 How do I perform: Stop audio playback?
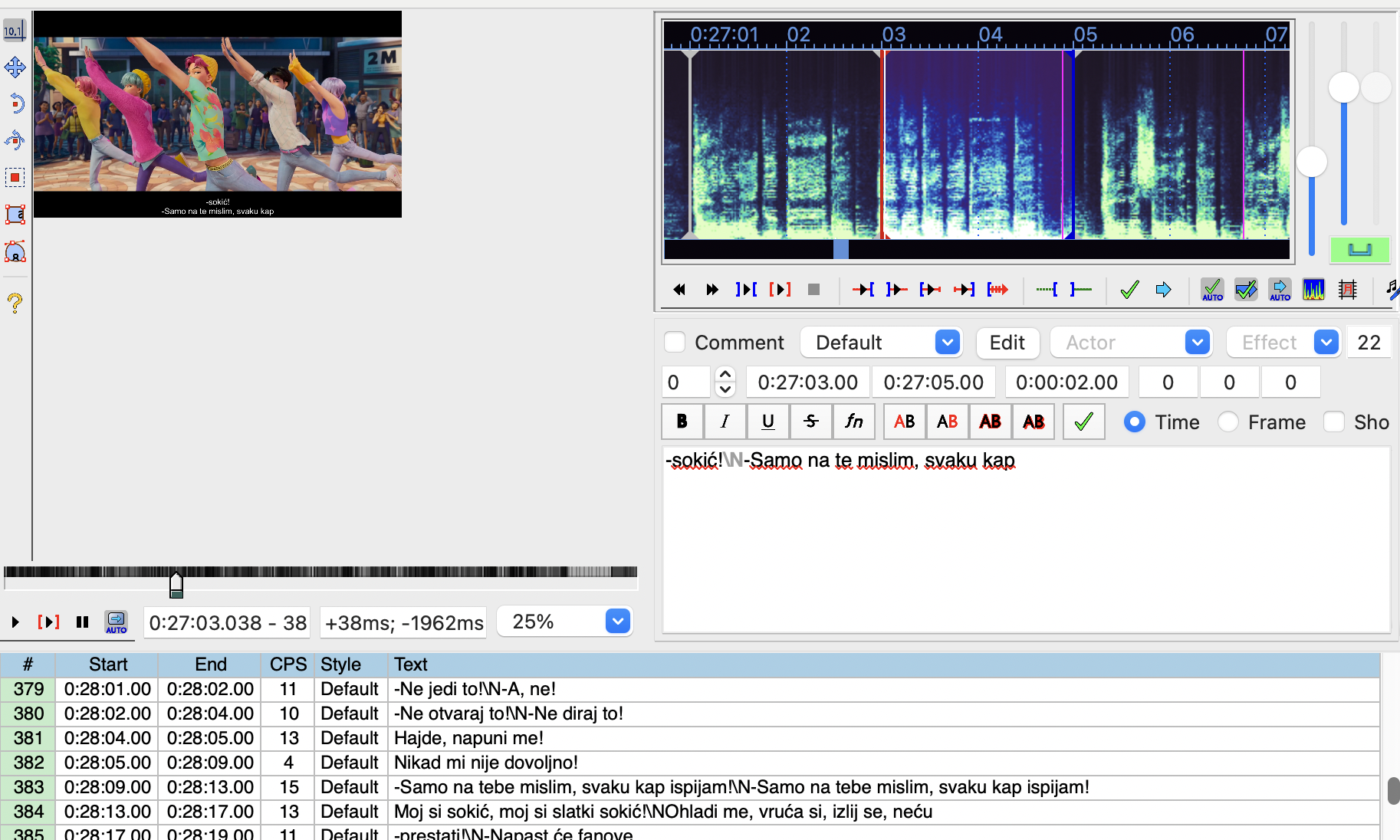click(x=813, y=290)
